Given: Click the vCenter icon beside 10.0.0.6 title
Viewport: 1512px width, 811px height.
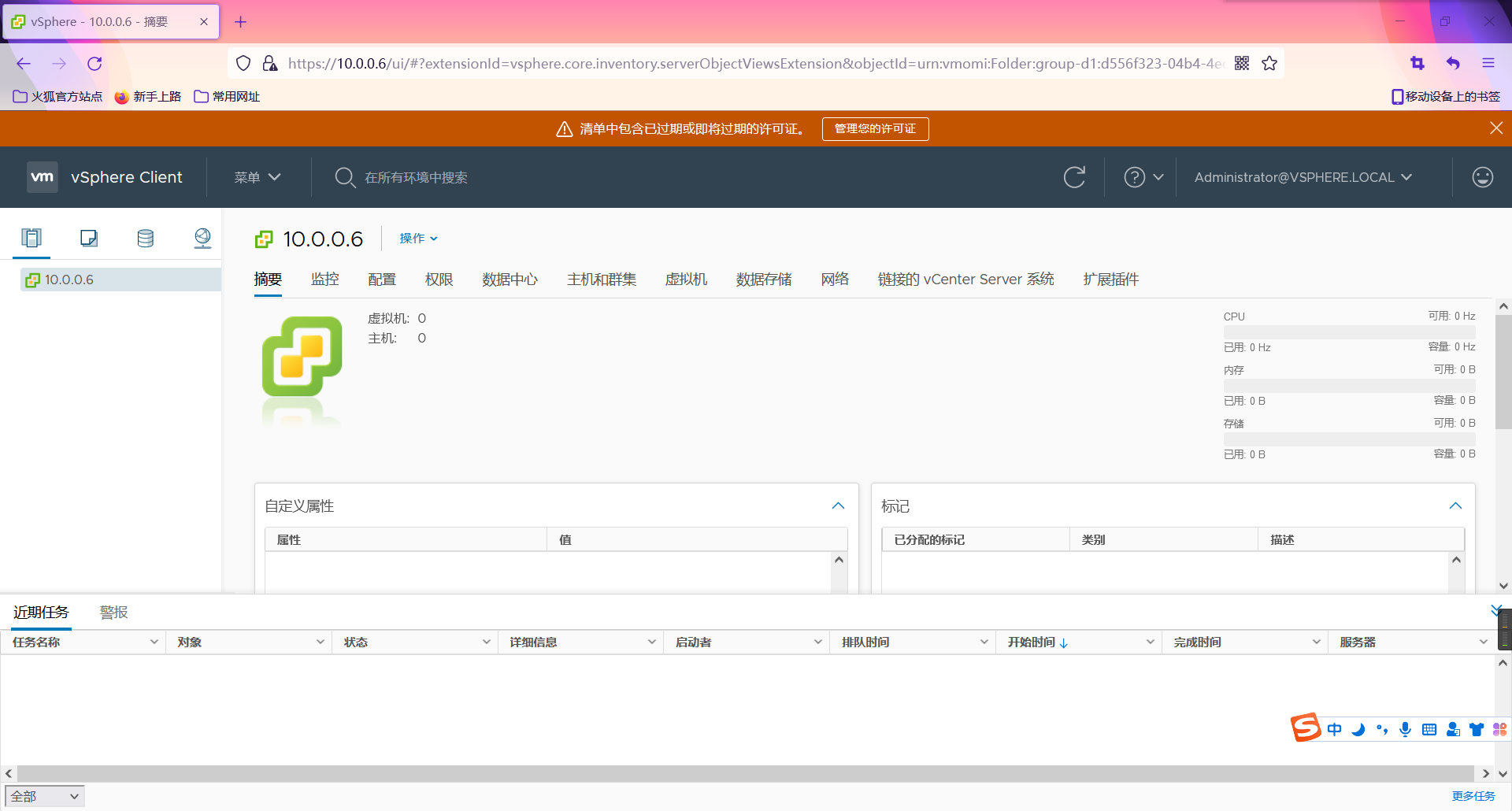Looking at the screenshot, I should point(264,239).
